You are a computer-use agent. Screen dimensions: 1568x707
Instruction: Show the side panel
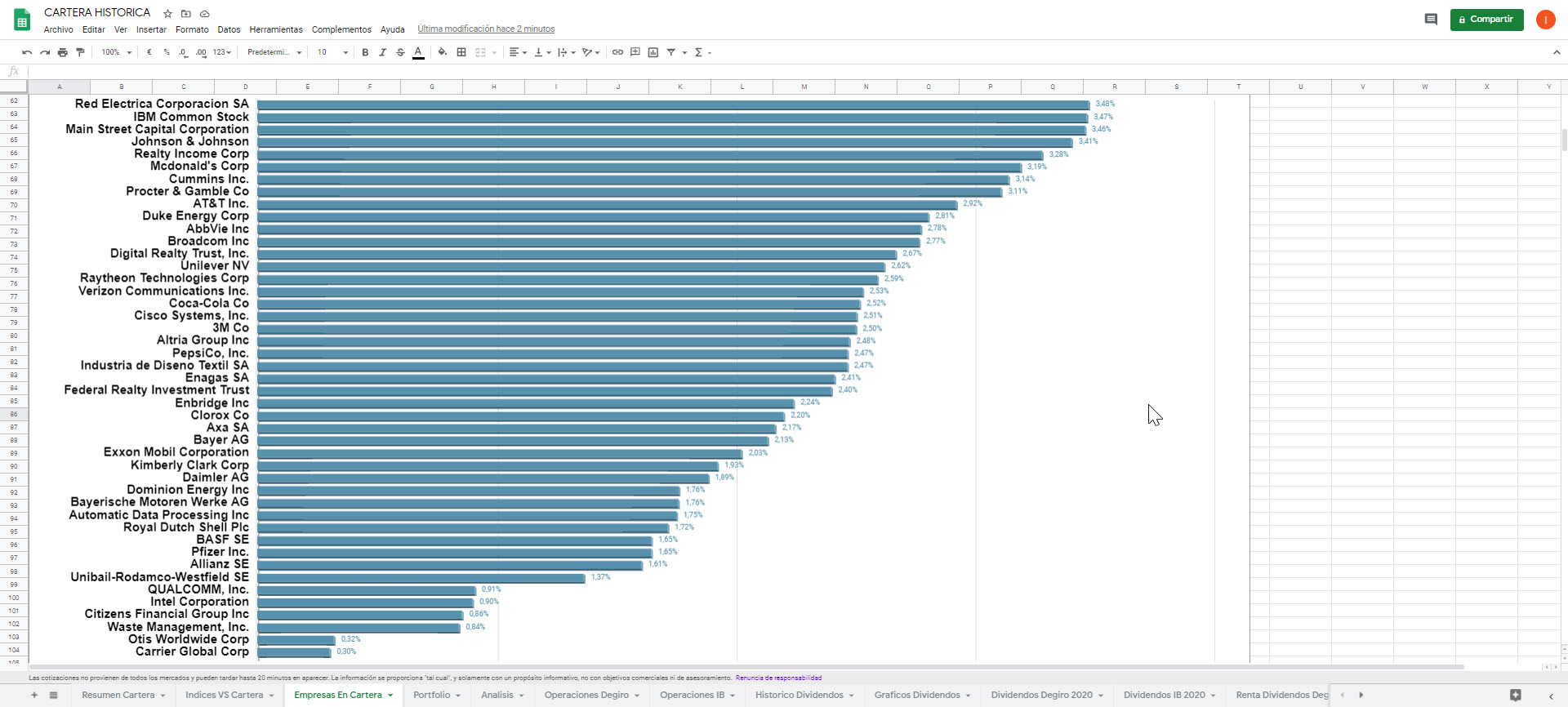coord(1551,696)
